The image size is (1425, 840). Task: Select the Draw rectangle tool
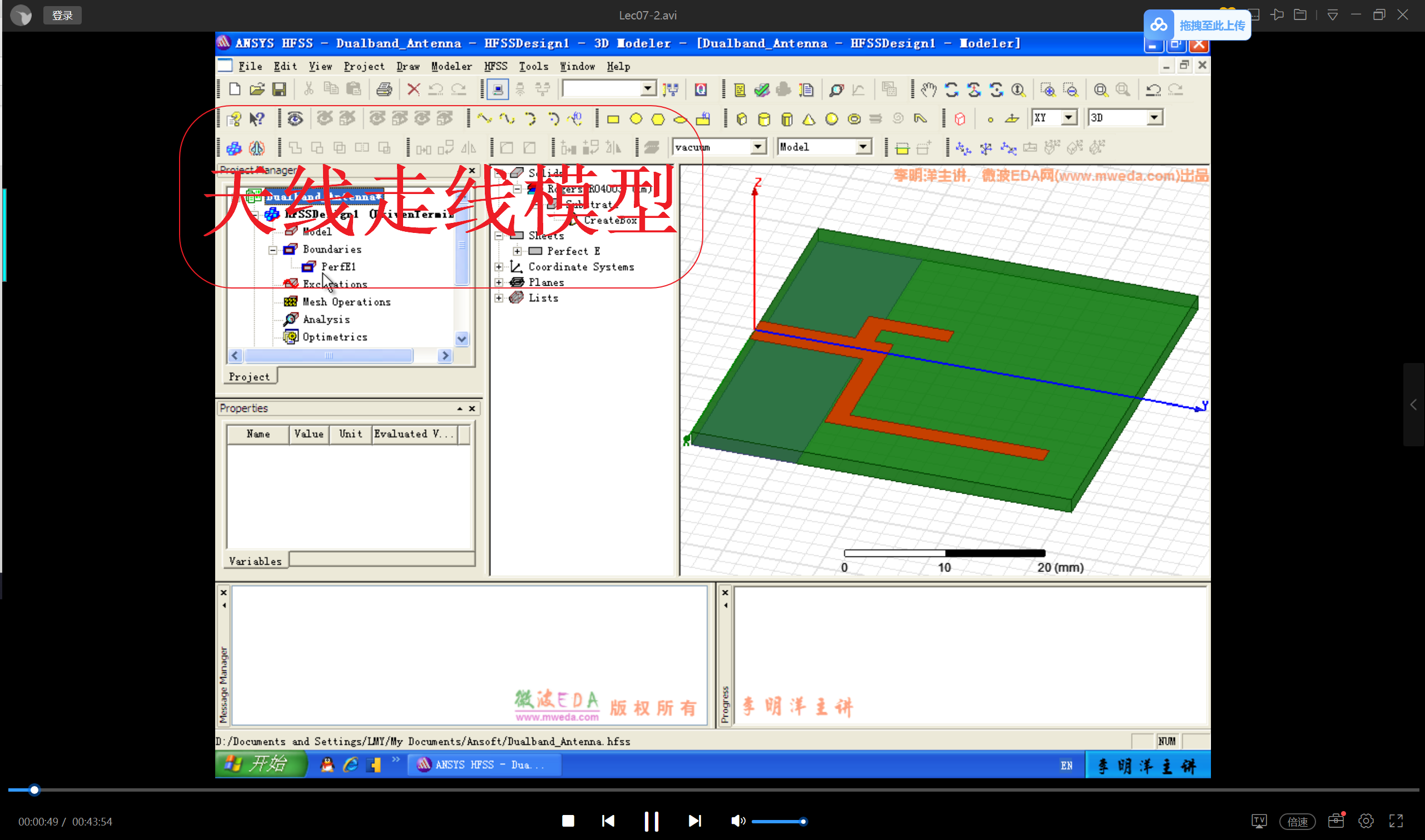(613, 119)
